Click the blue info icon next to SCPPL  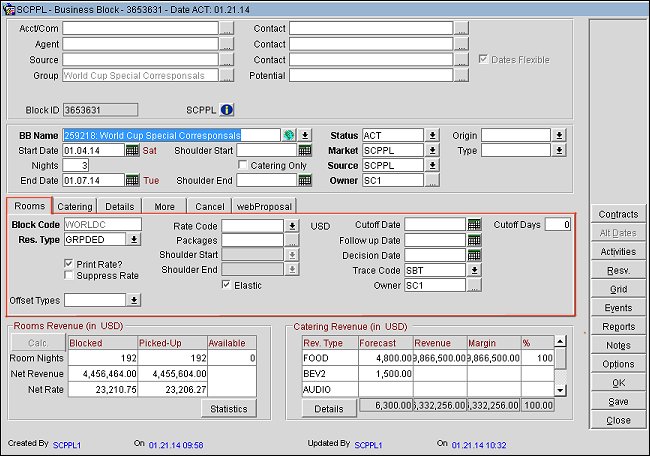pos(226,110)
